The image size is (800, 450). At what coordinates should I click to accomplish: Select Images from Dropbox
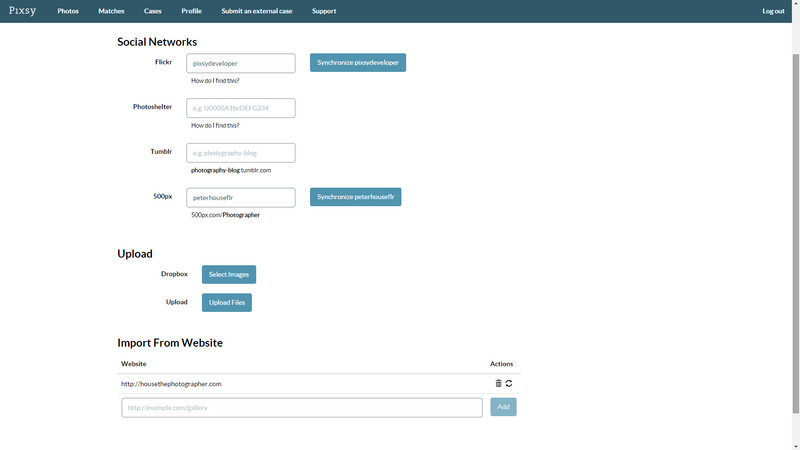click(229, 274)
